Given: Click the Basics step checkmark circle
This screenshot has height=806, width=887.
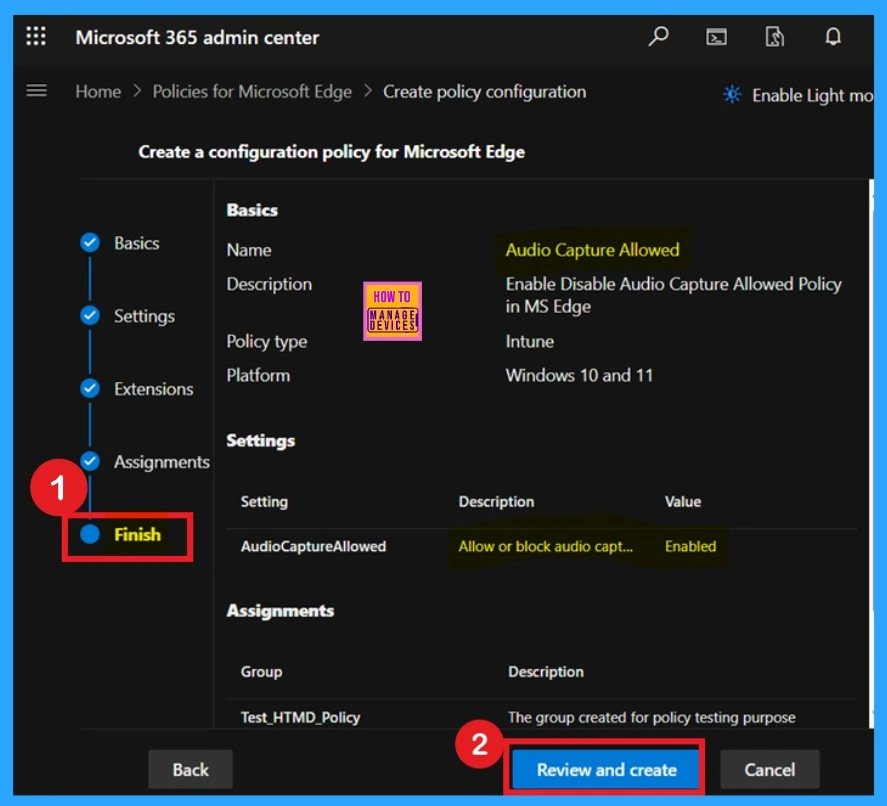Looking at the screenshot, I should tap(90, 243).
